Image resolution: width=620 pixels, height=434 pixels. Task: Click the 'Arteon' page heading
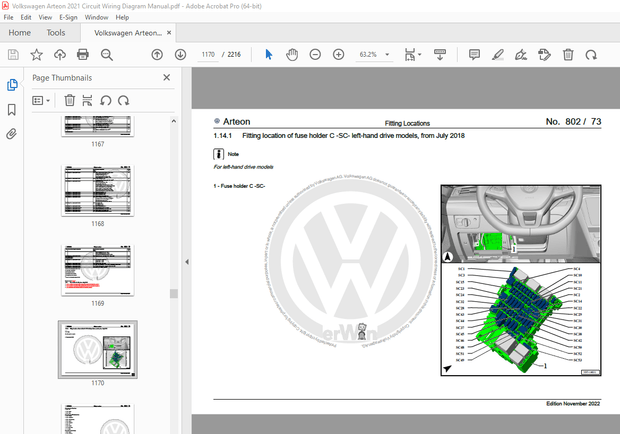click(236, 122)
